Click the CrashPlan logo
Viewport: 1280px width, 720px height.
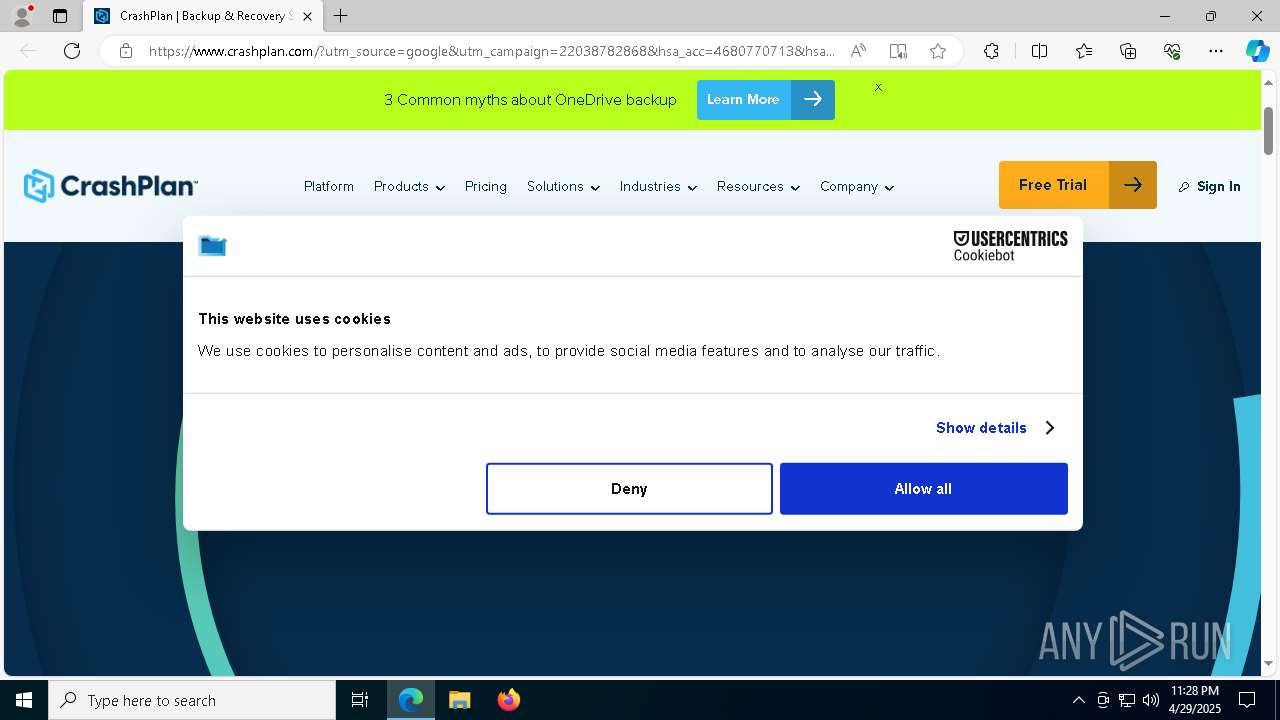110,186
